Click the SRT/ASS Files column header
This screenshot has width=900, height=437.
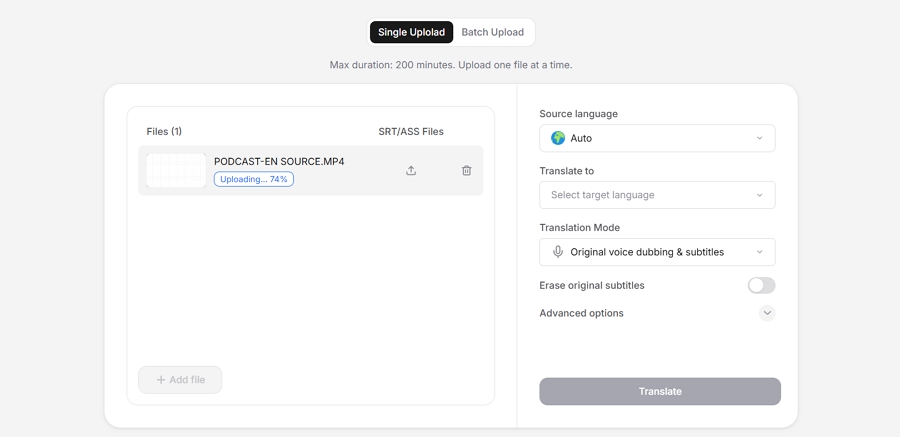tap(411, 132)
